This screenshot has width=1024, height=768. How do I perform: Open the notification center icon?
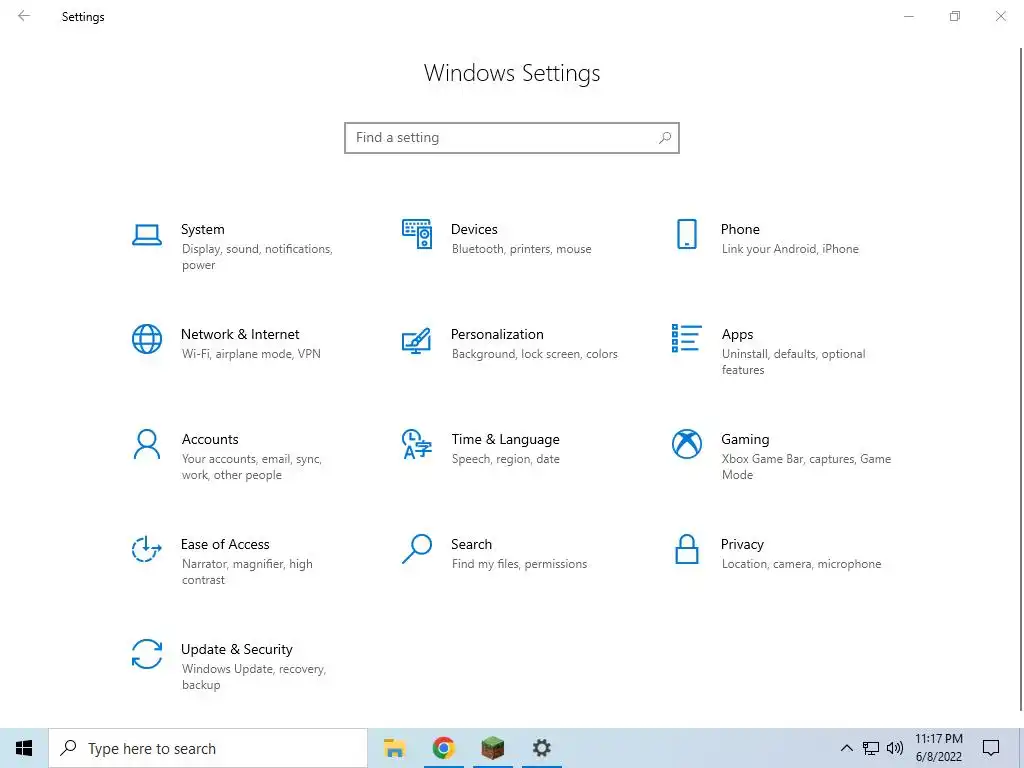(991, 748)
